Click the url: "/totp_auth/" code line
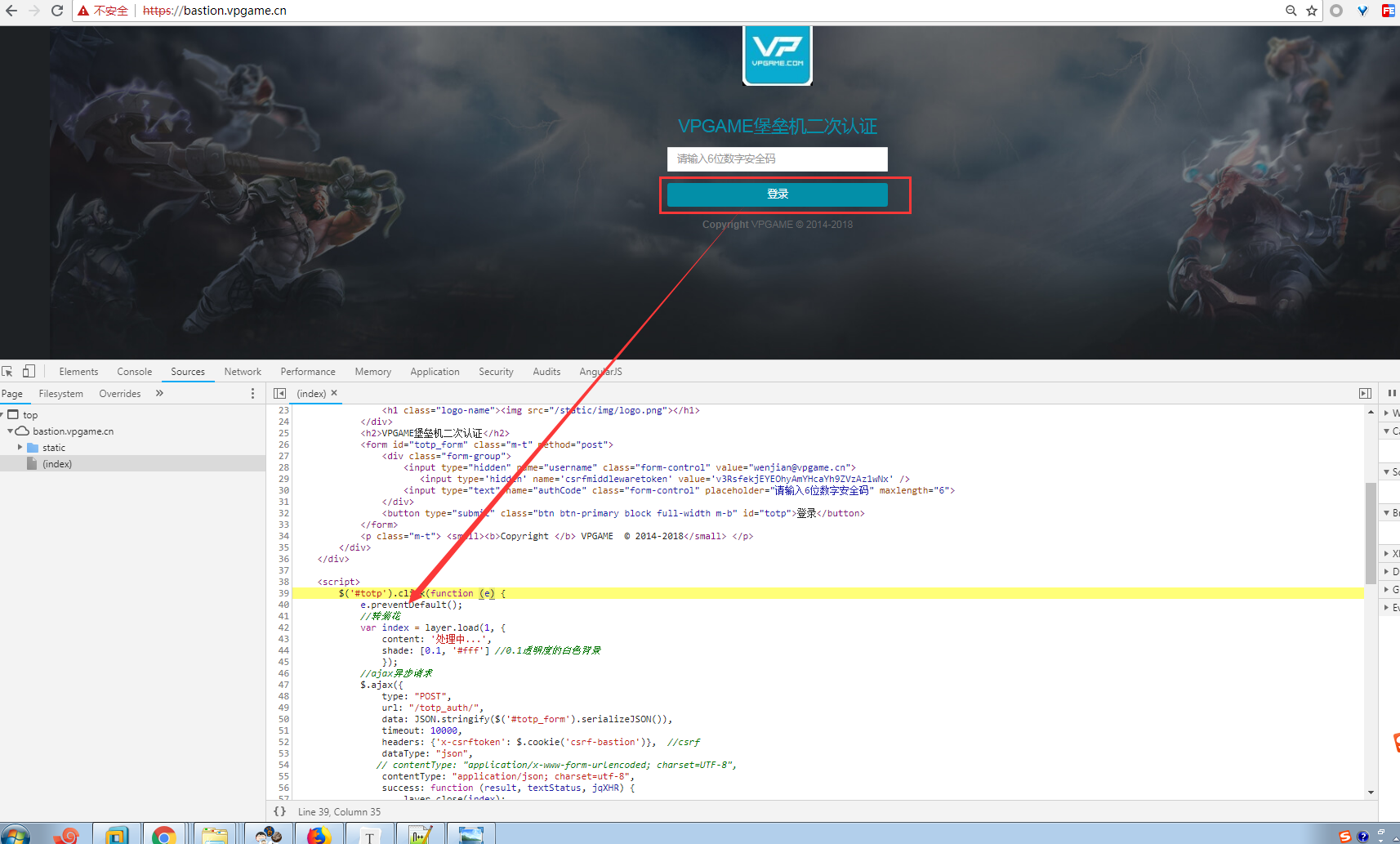This screenshot has width=1400, height=844. [x=433, y=708]
